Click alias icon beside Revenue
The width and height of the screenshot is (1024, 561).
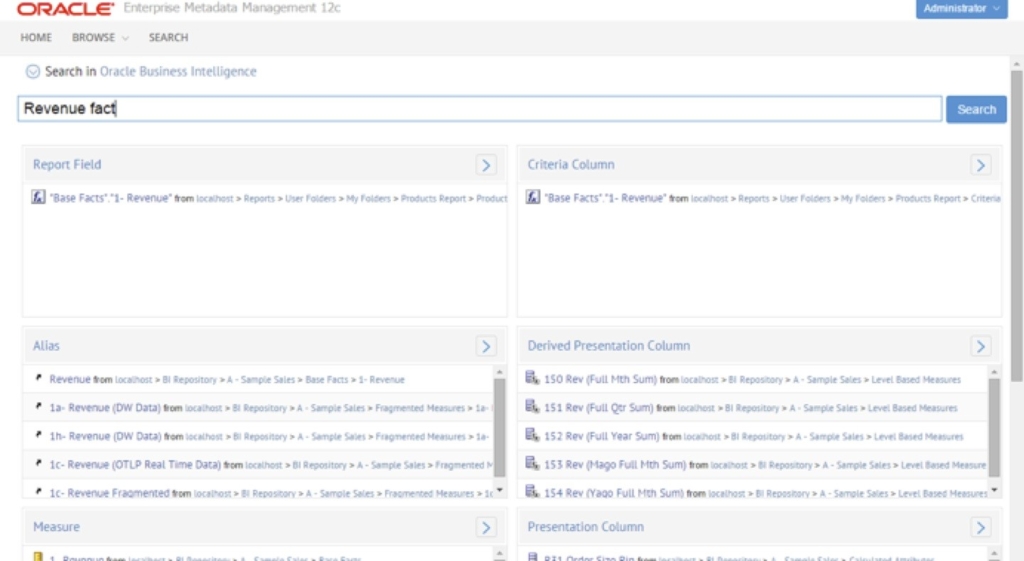[39, 377]
